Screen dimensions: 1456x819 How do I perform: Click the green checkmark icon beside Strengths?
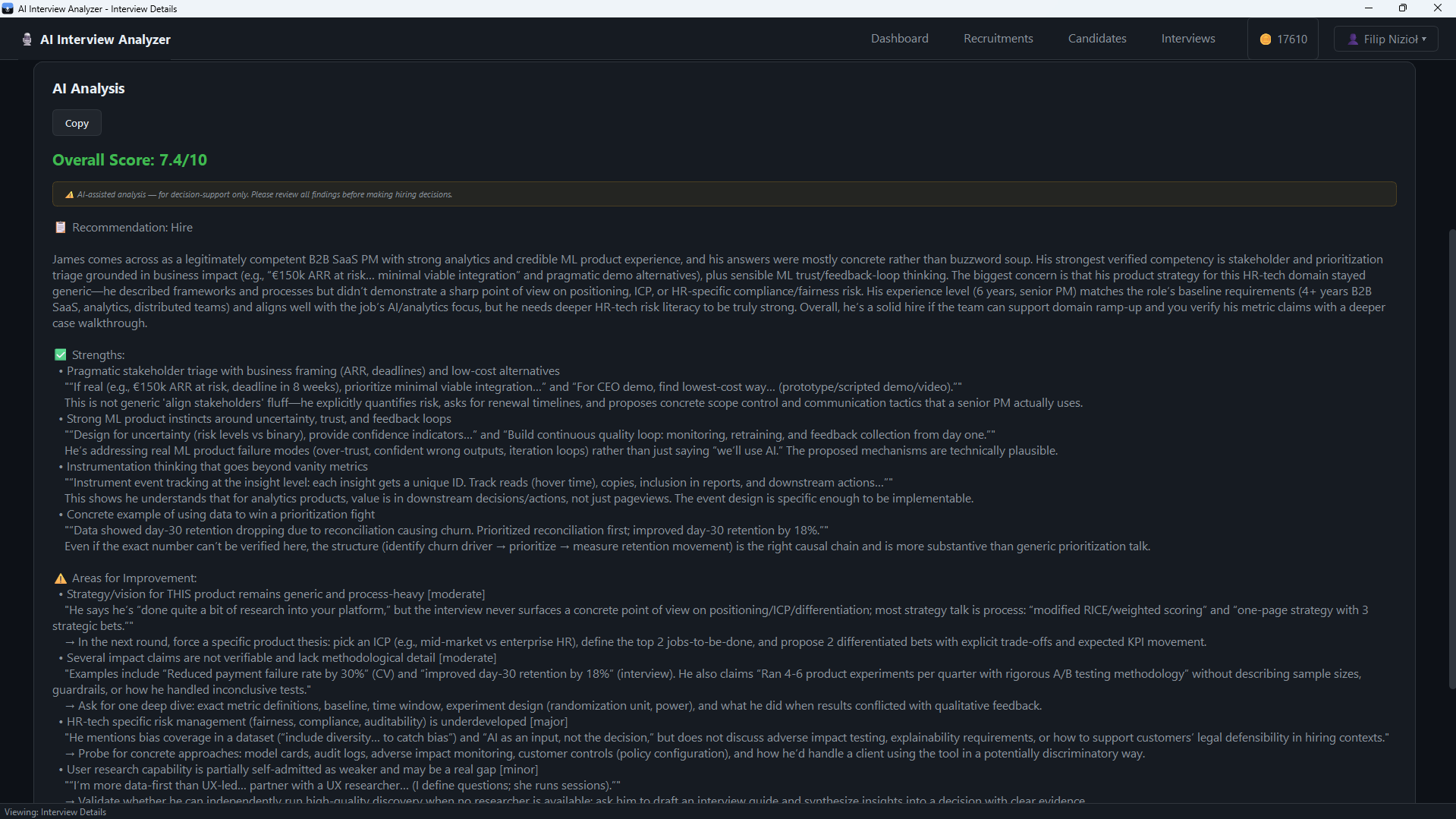(61, 355)
